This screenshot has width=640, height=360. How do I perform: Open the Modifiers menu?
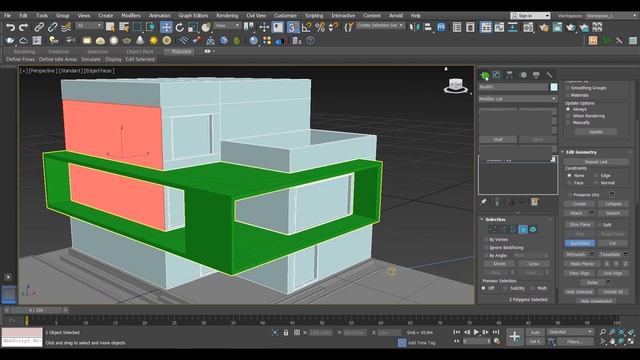(131, 16)
